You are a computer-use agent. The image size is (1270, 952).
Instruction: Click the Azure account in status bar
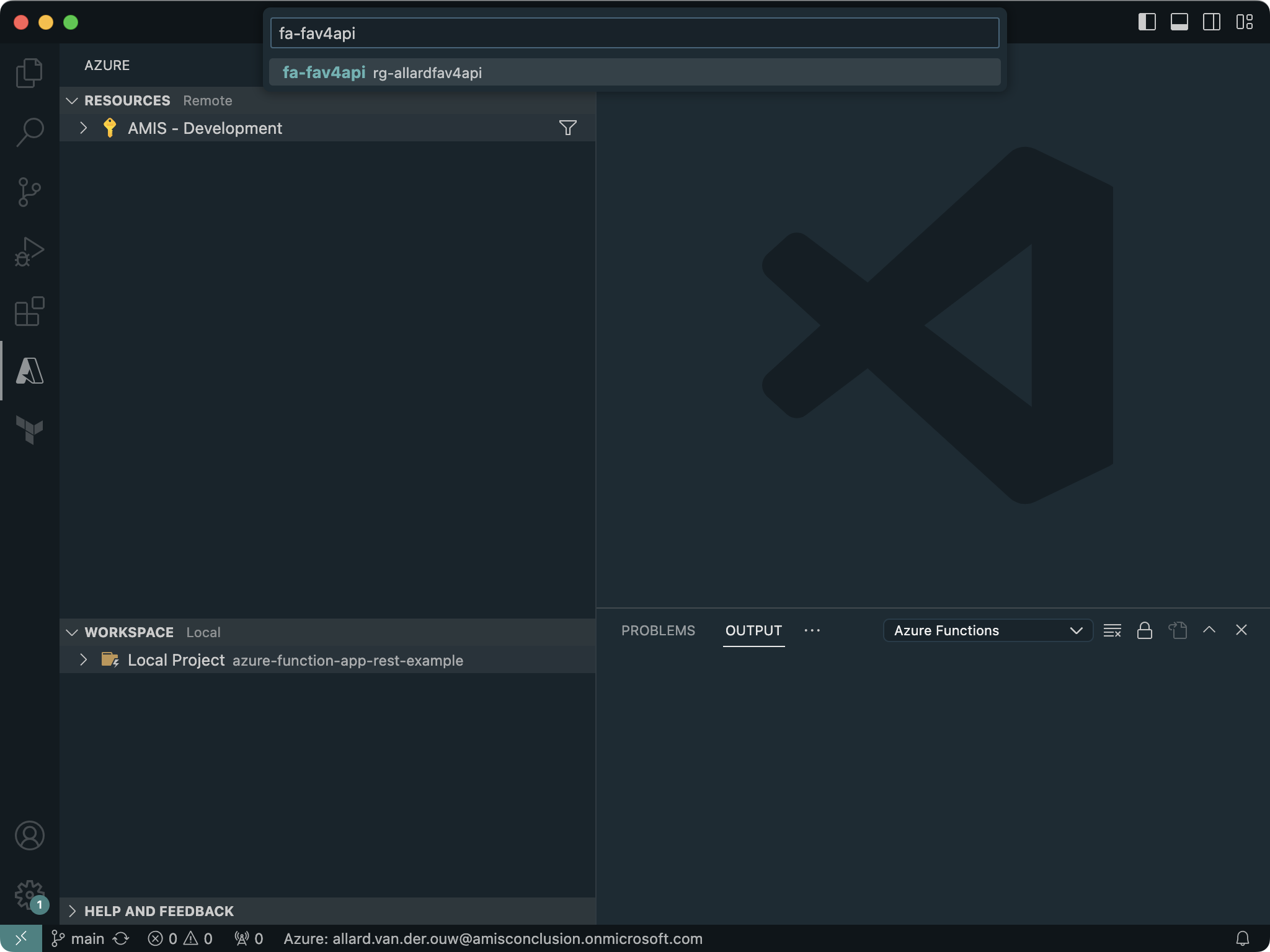click(493, 939)
